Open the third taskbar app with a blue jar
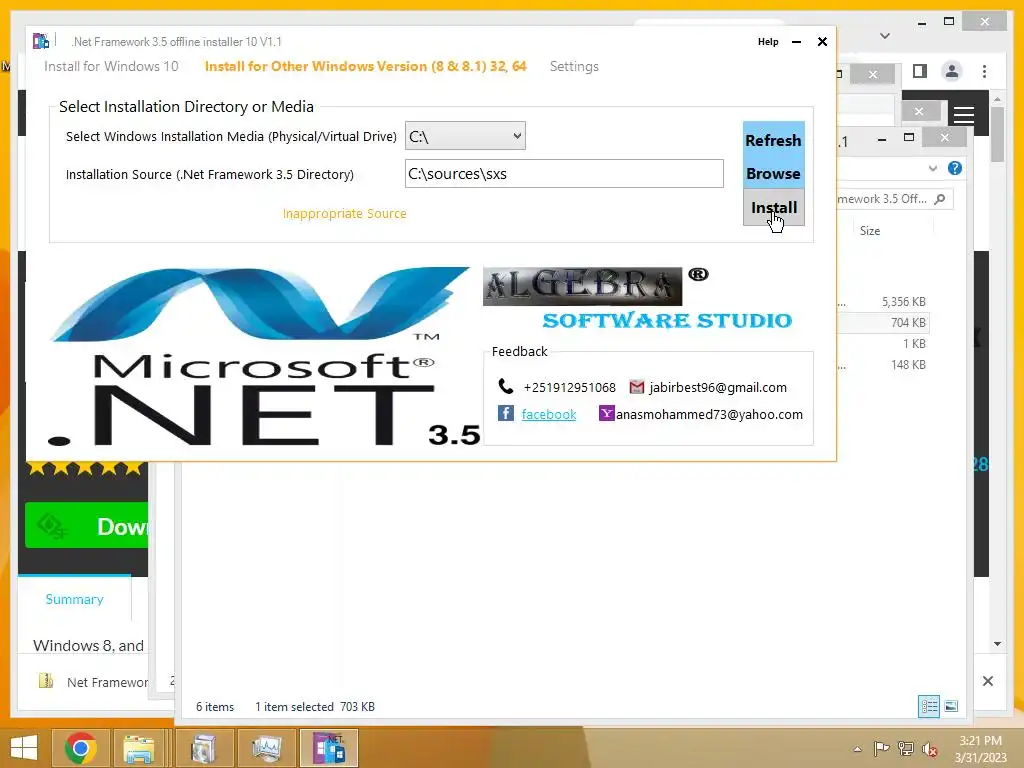 tap(203, 748)
